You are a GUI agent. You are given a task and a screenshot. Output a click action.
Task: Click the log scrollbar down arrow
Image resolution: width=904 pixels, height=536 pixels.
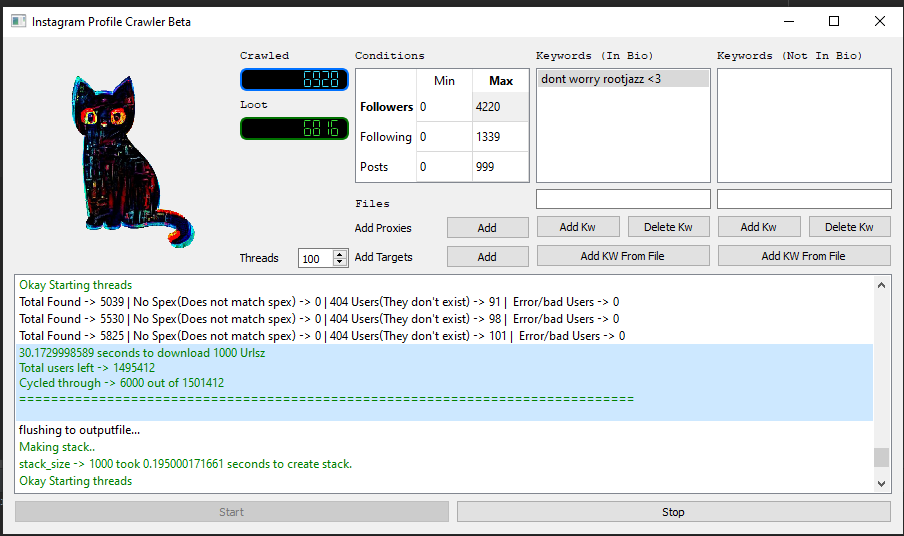tap(881, 484)
